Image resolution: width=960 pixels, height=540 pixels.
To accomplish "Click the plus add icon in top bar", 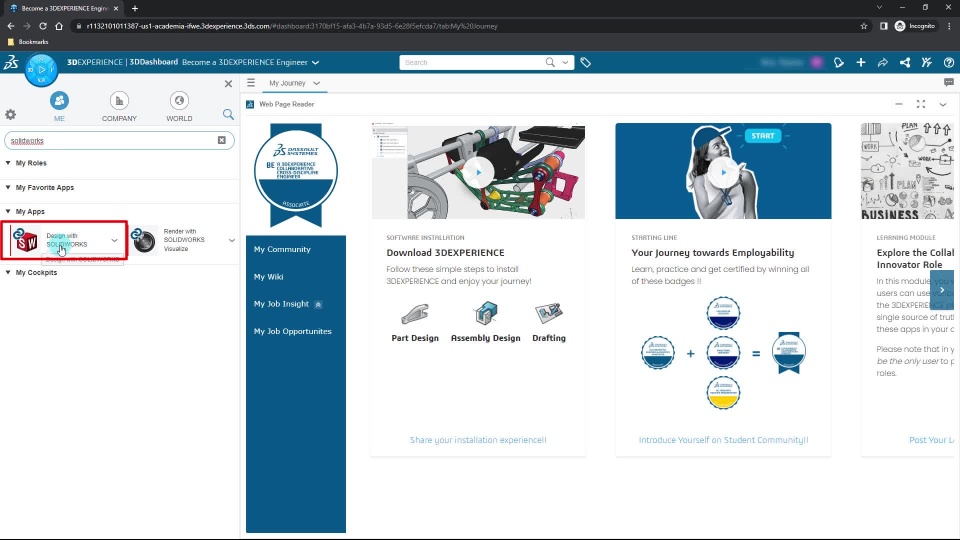I will (861, 62).
